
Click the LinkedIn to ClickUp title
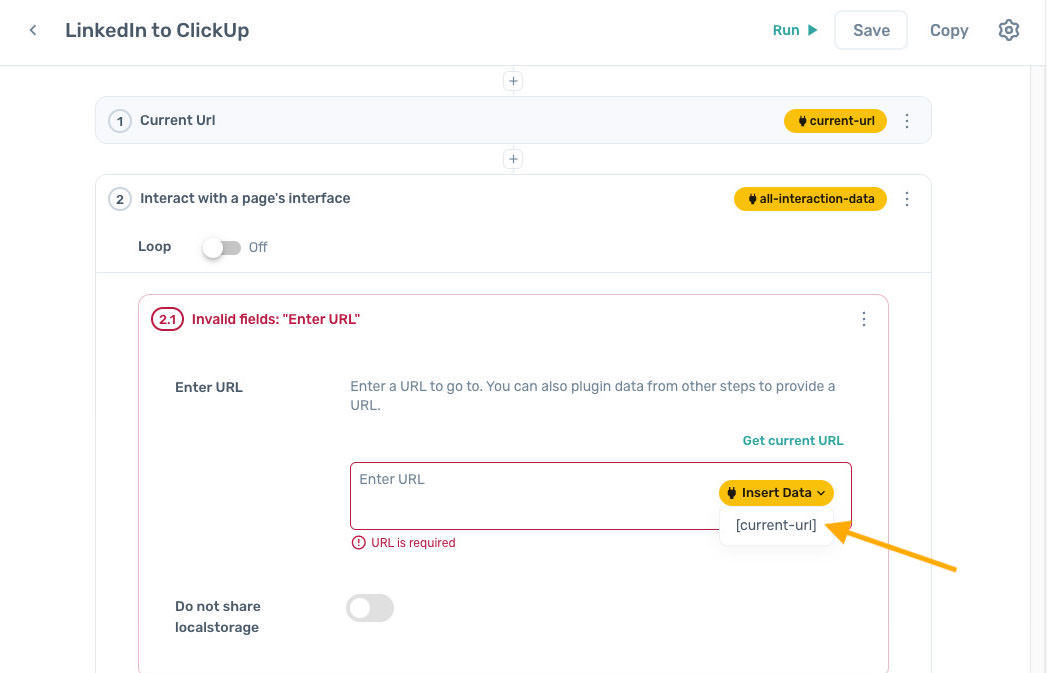(157, 30)
